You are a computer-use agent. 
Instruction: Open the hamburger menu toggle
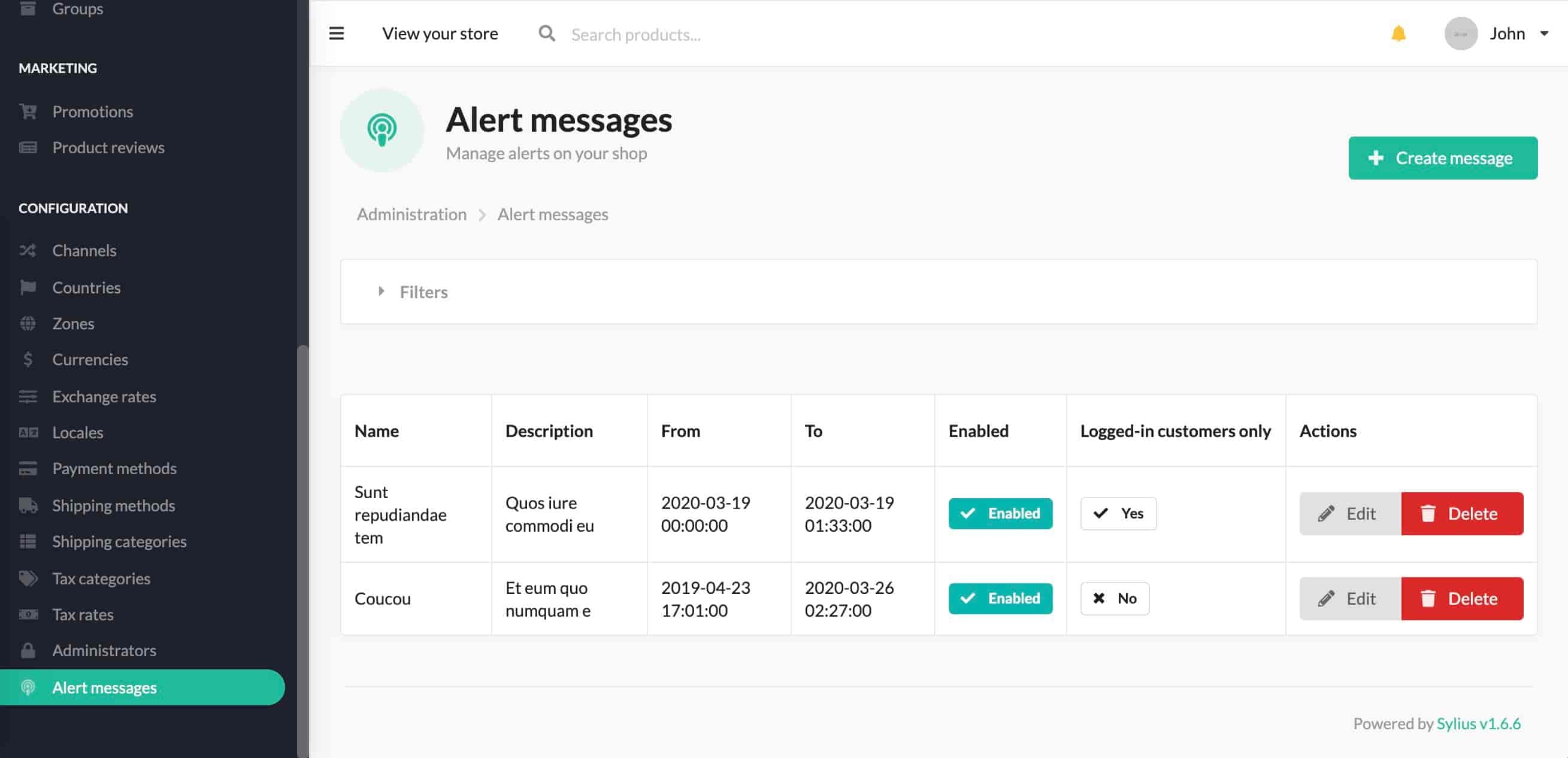coord(337,33)
